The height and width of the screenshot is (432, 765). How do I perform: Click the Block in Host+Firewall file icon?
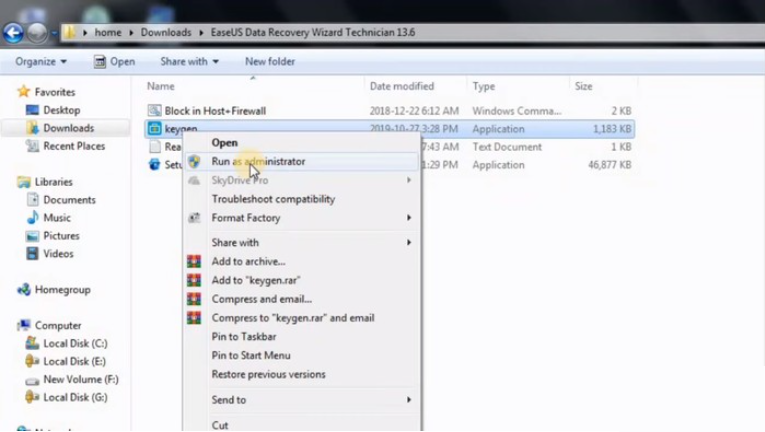pyautogui.click(x=154, y=111)
